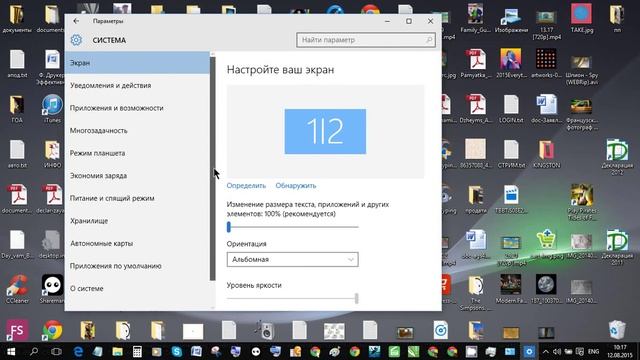Open LOGIN.txt on the desktop
The width and height of the screenshot is (640, 360).
tap(511, 109)
